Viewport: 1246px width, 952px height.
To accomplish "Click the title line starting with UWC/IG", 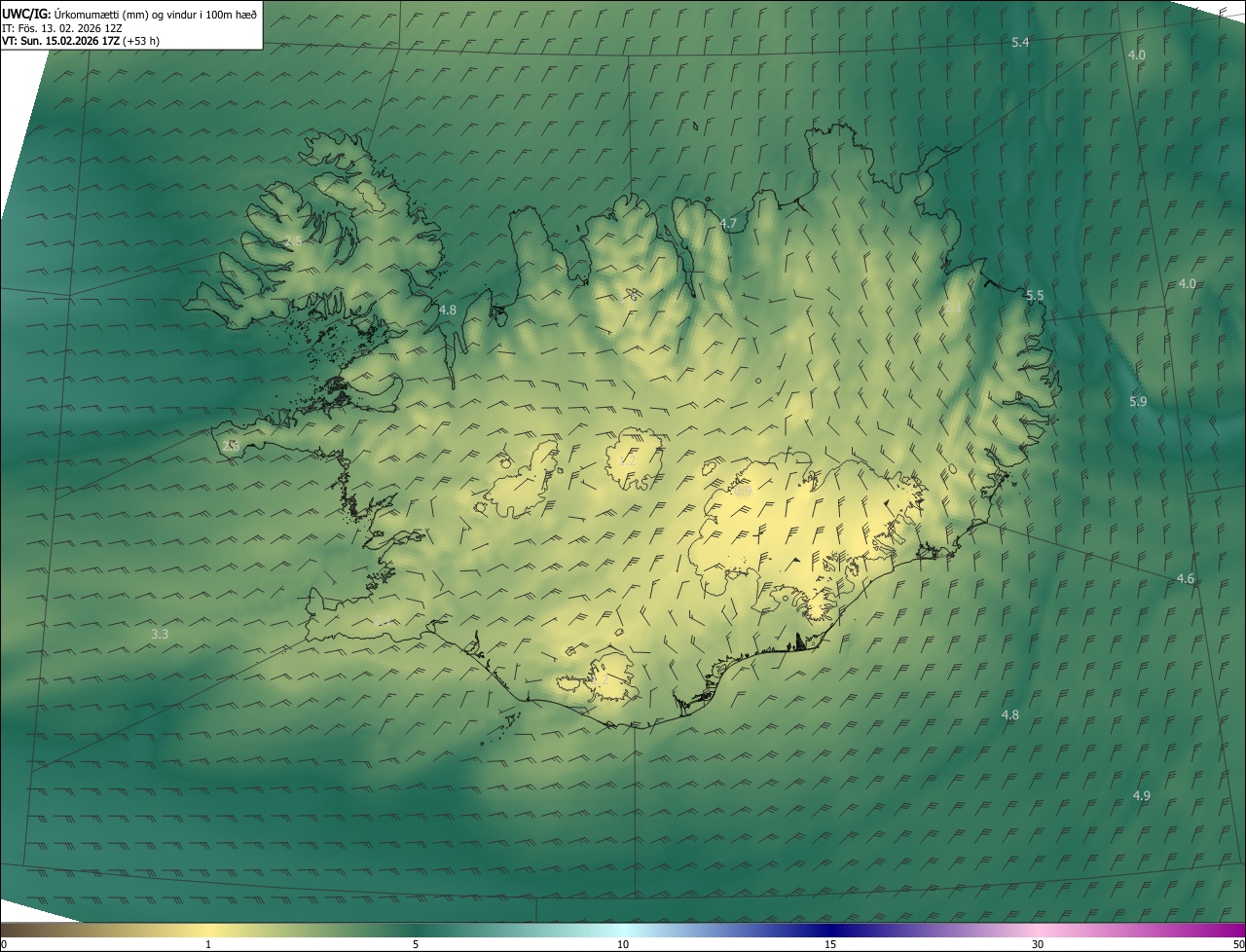I will click(128, 14).
